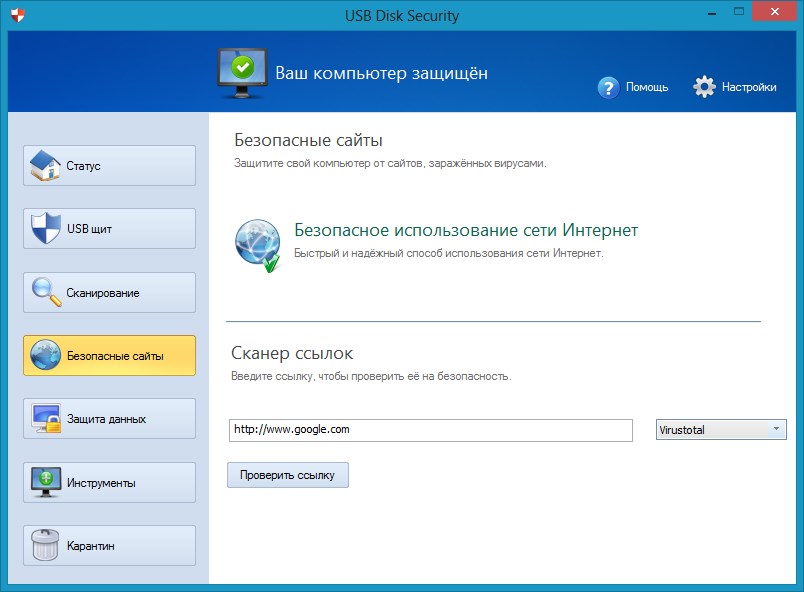Click the Ваш компьютер защищён status text
The height and width of the screenshot is (592, 804).
click(381, 73)
